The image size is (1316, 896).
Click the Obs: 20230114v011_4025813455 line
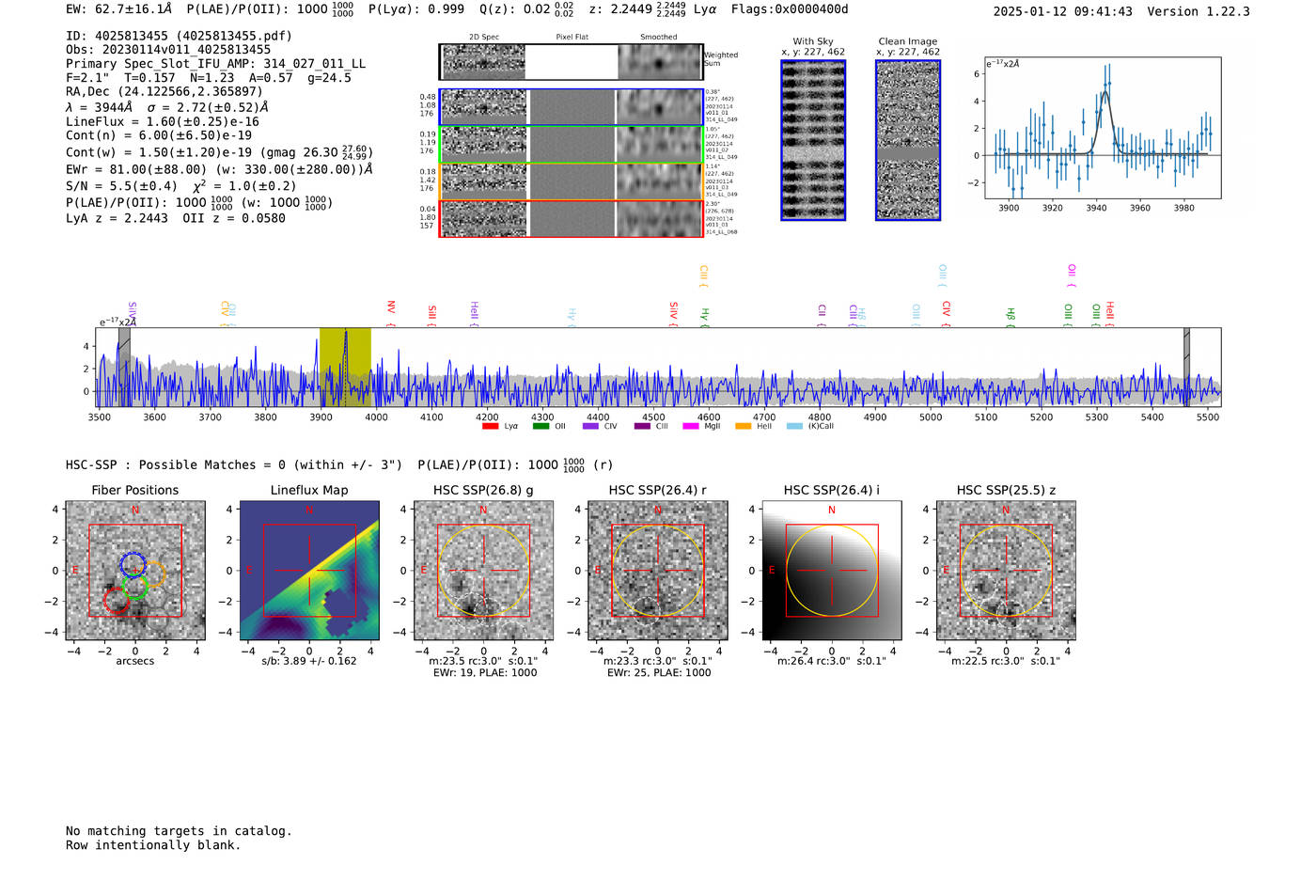pyautogui.click(x=168, y=50)
